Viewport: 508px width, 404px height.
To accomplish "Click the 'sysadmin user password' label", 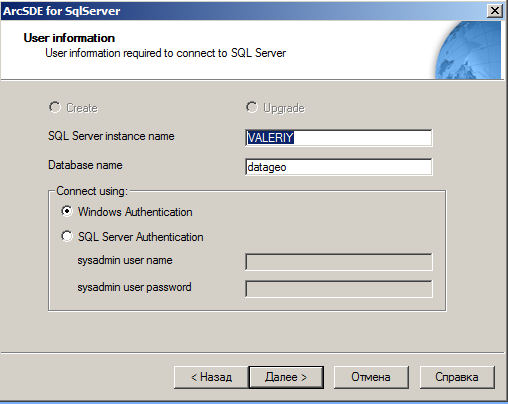I will 134,287.
